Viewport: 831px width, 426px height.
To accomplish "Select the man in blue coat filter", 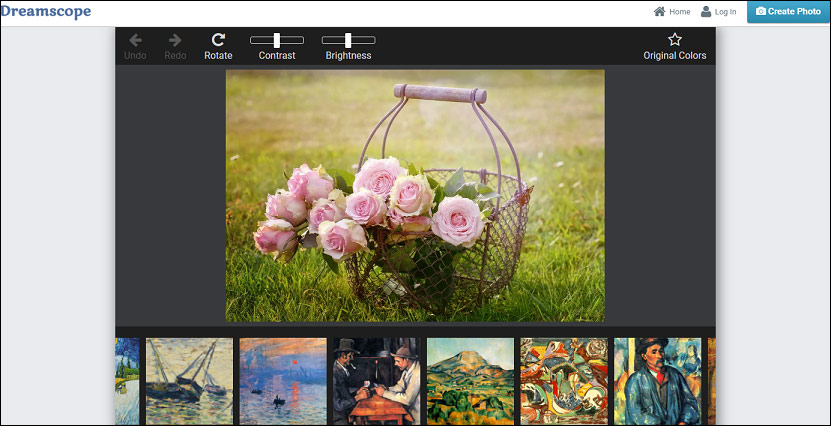I will [x=658, y=381].
